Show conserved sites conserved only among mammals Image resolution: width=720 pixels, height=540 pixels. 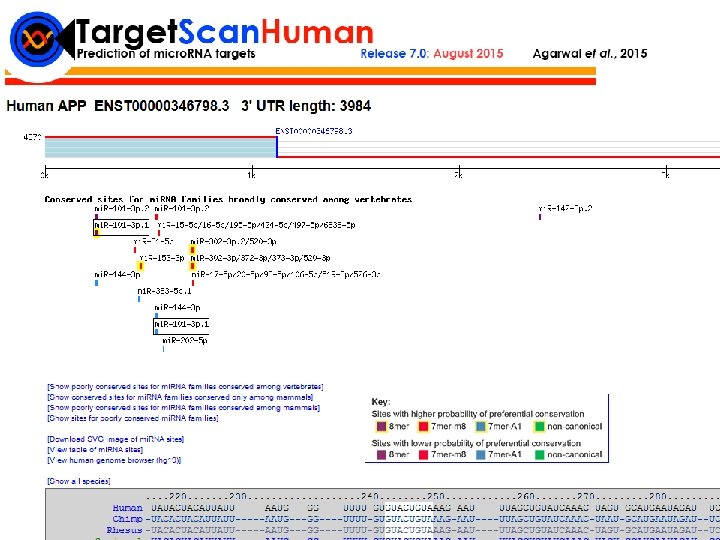(x=180, y=397)
